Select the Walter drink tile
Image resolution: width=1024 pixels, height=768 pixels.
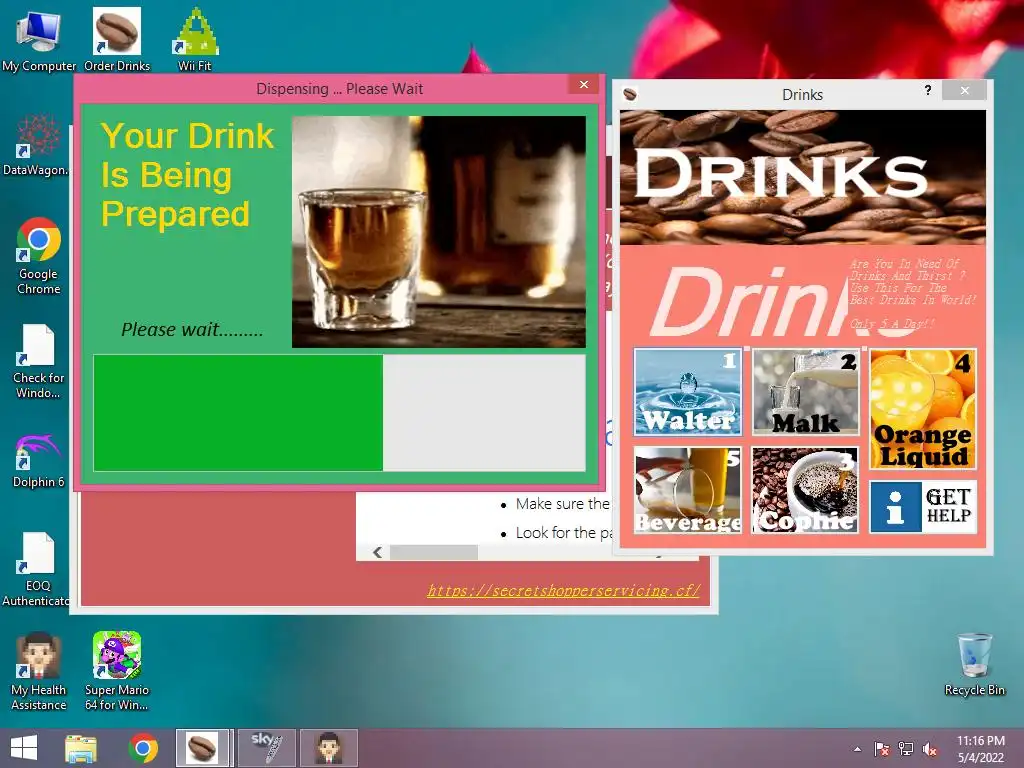pyautogui.click(x=688, y=392)
